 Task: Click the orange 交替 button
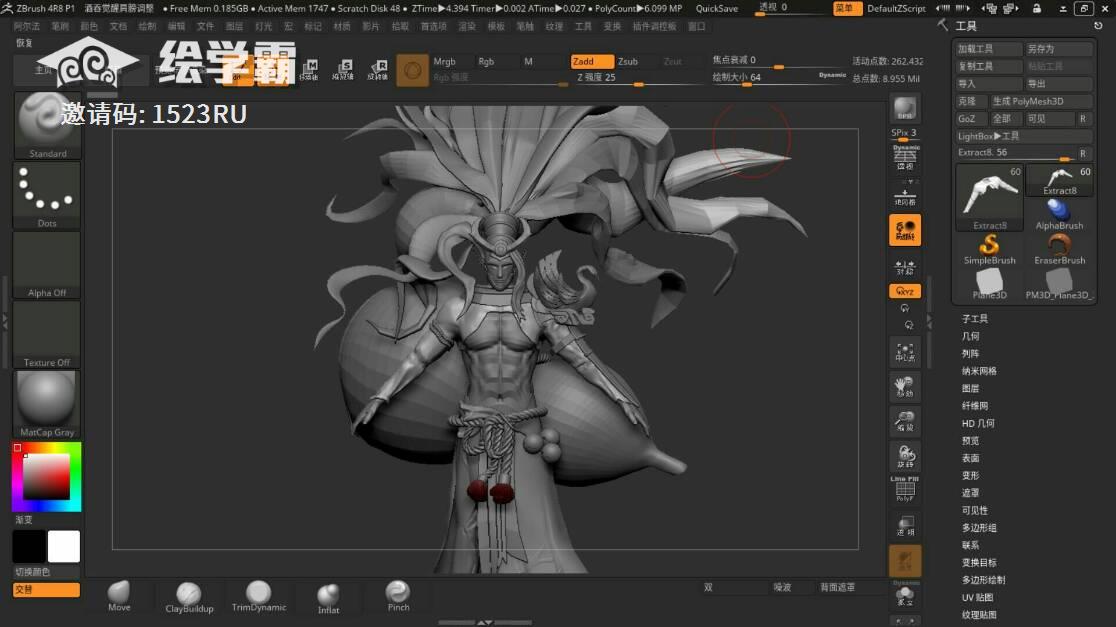coord(46,590)
